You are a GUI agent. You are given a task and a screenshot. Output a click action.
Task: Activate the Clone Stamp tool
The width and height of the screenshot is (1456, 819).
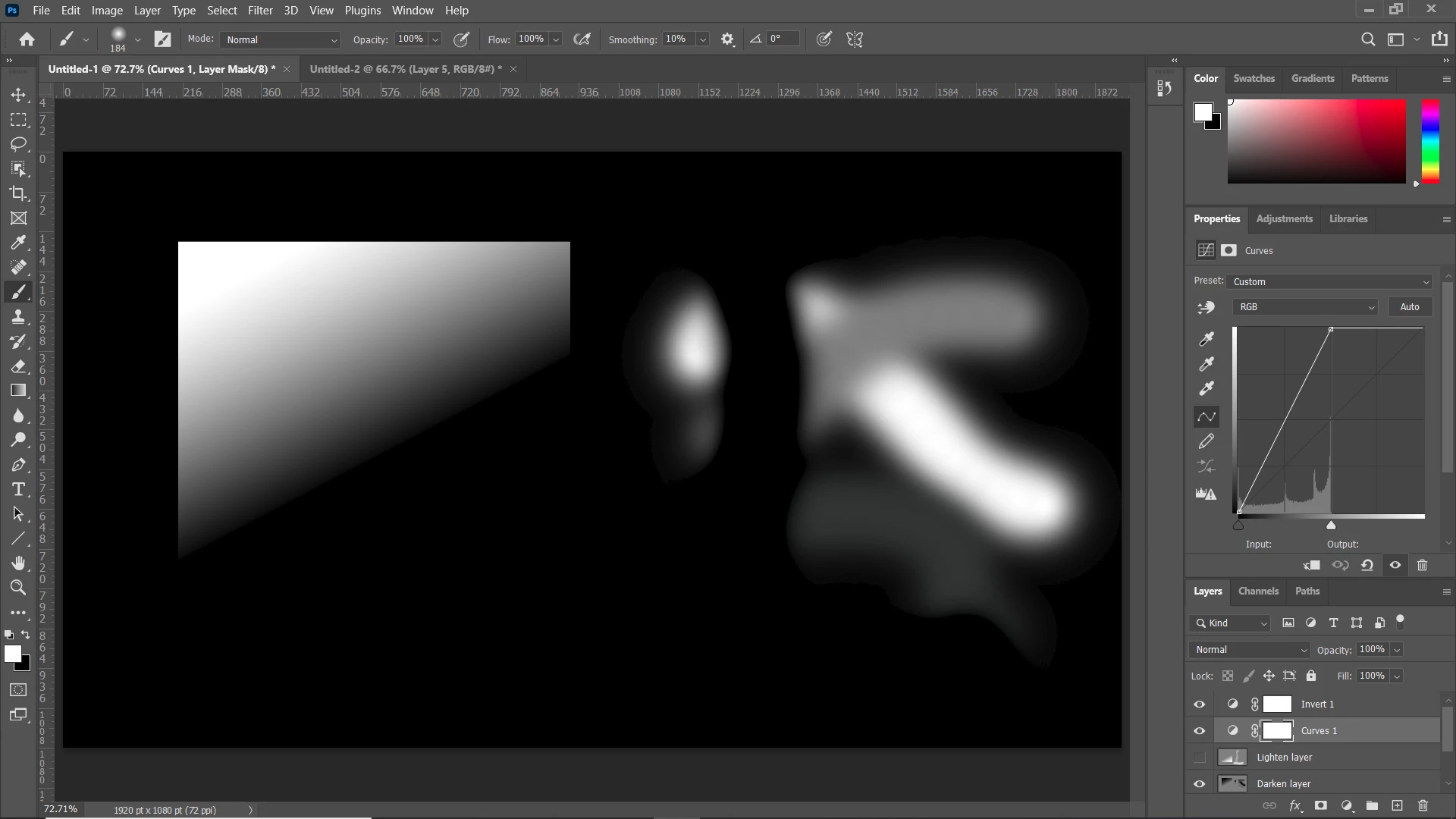(x=19, y=317)
